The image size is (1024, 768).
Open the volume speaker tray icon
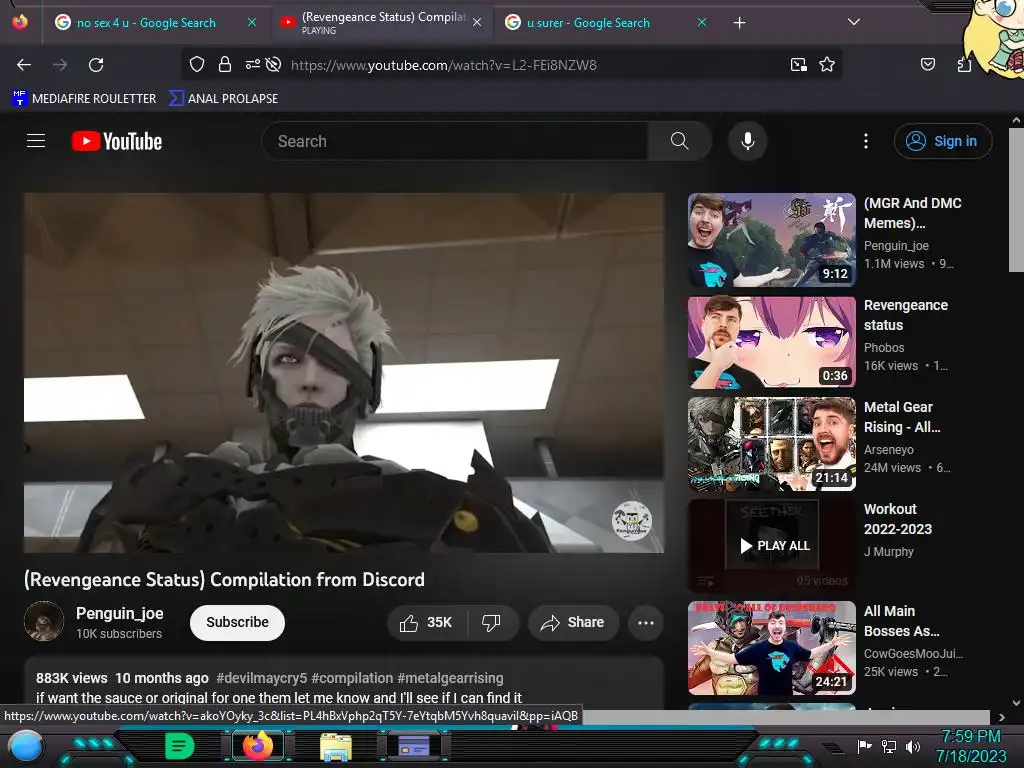point(912,746)
